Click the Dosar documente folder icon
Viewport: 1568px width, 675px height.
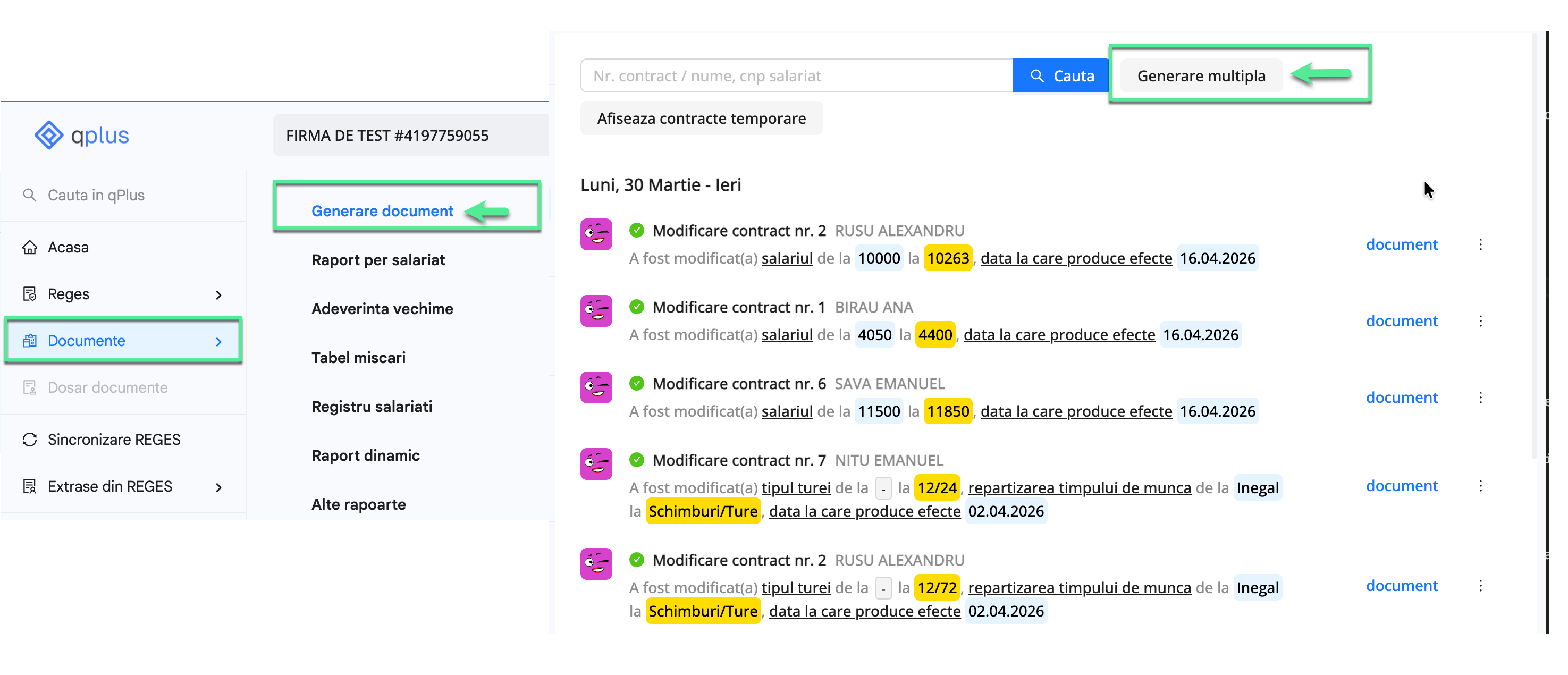(x=30, y=387)
